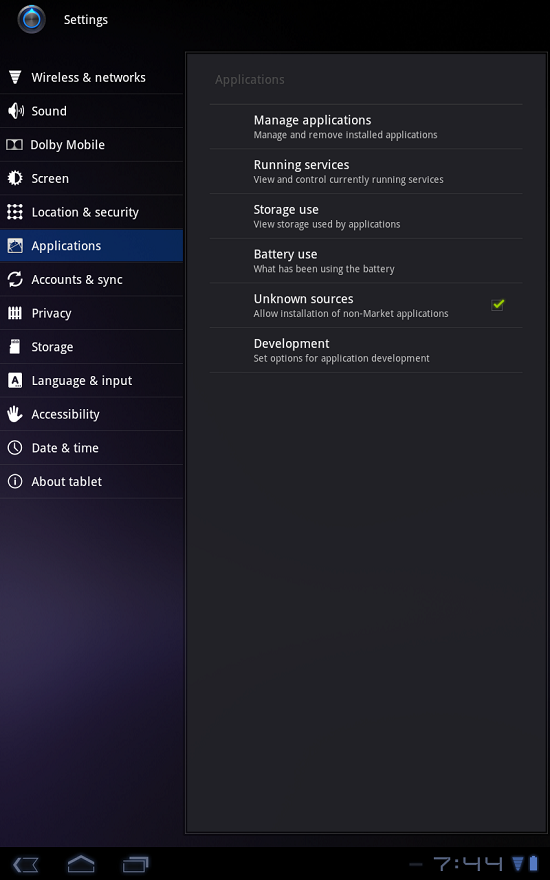Image resolution: width=550 pixels, height=880 pixels.
Task: Open Language & input settings
Action: (91, 380)
